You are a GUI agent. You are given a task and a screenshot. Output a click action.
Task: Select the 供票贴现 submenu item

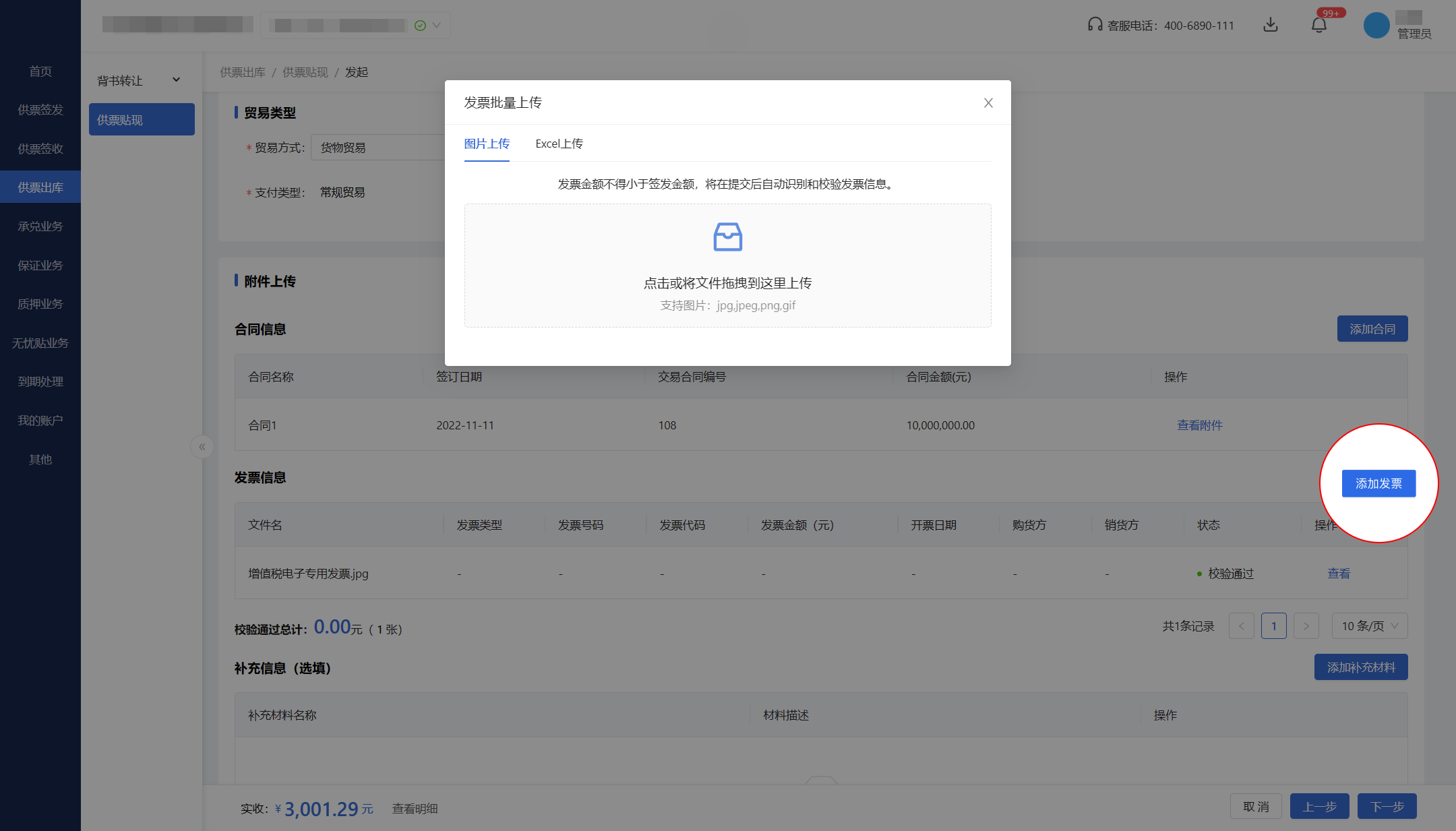(142, 119)
